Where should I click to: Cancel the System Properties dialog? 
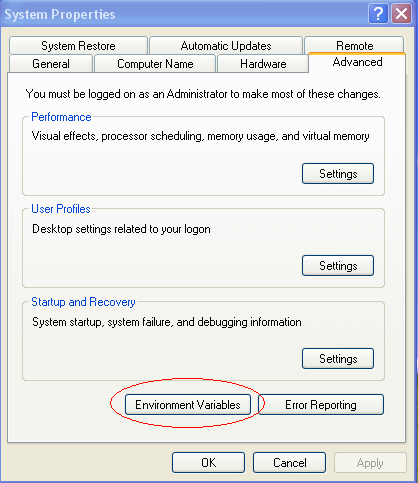(289, 463)
